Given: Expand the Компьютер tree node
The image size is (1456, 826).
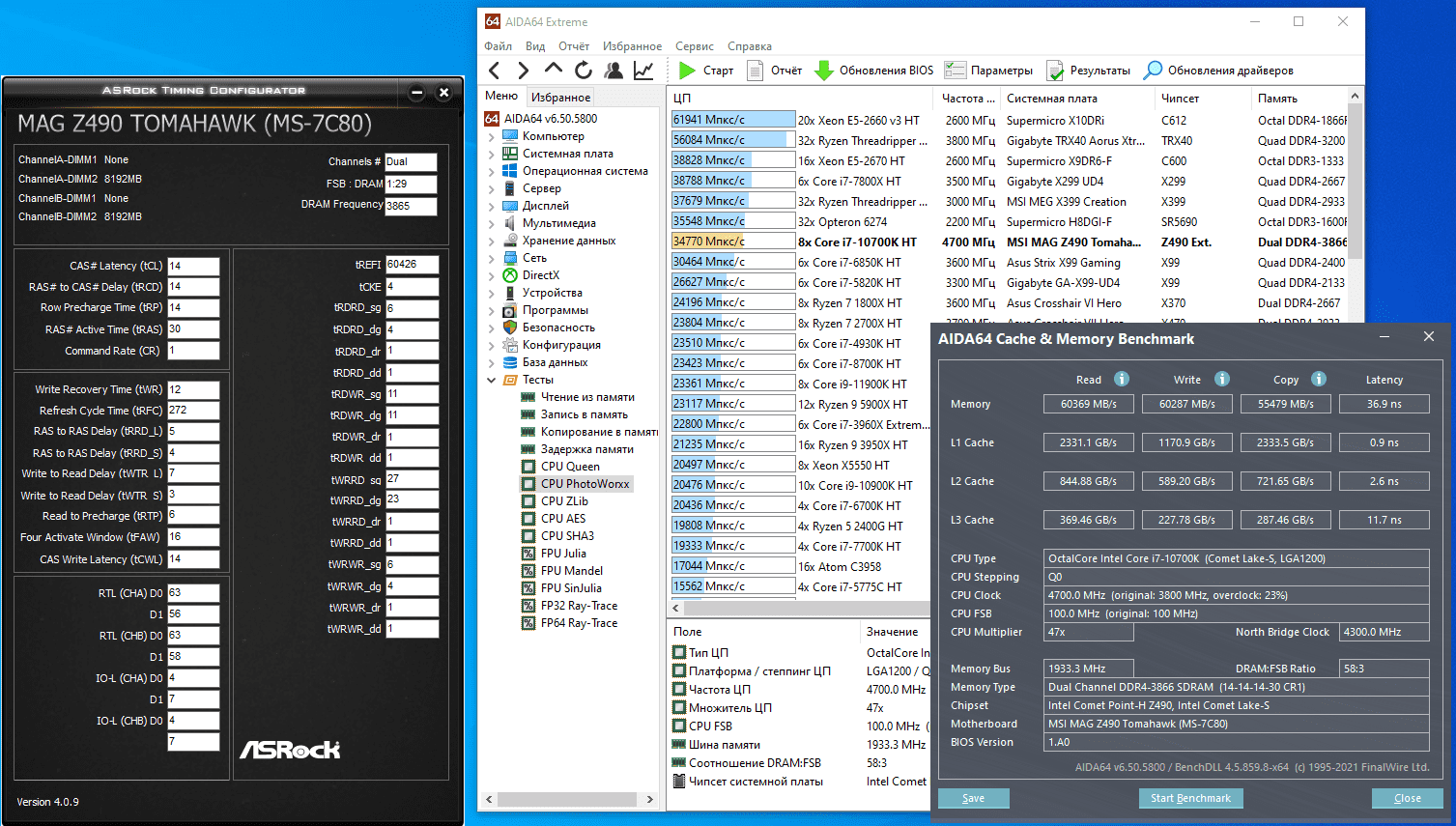Looking at the screenshot, I should coord(492,136).
